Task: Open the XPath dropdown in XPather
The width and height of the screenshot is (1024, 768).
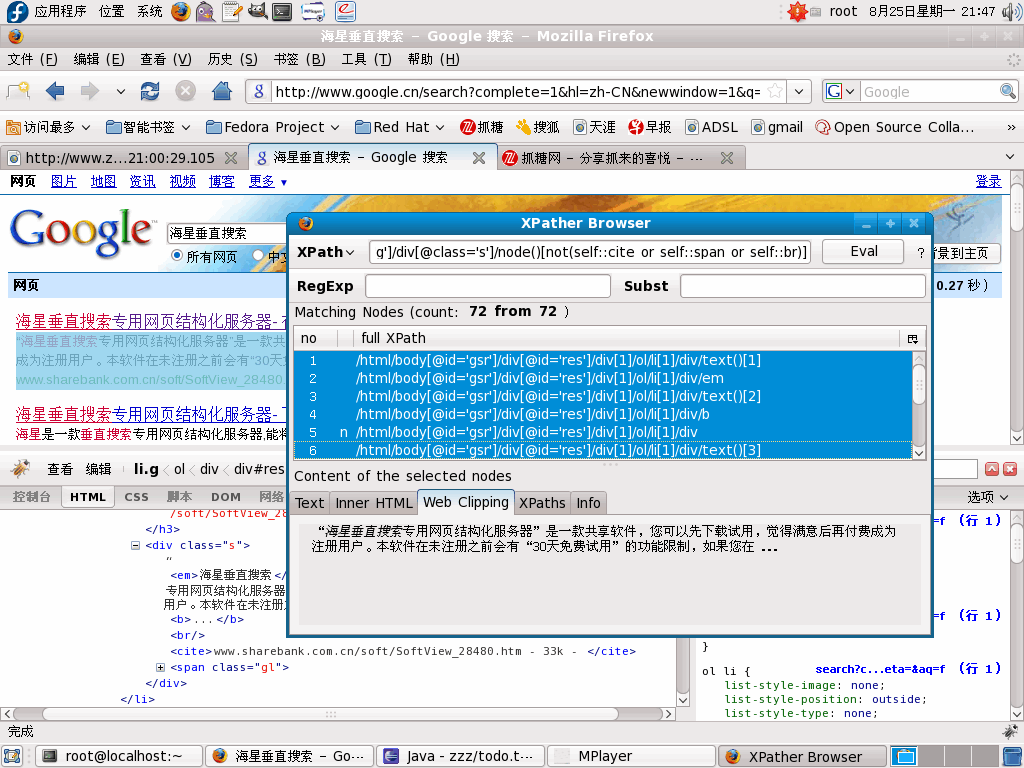Action: click(326, 252)
